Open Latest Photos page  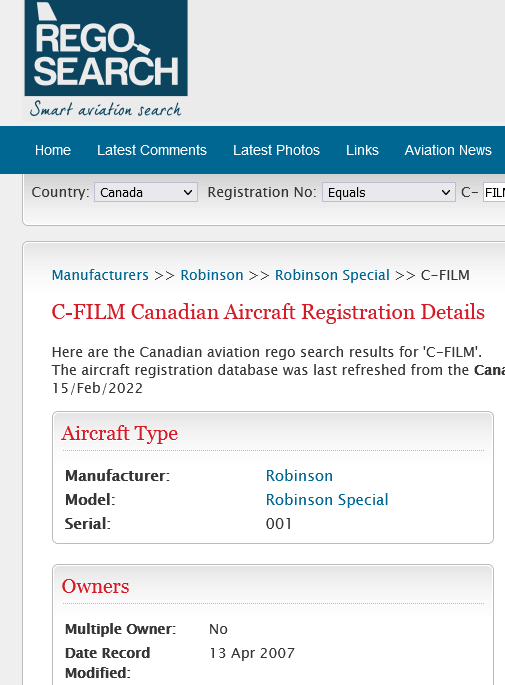[x=276, y=150]
